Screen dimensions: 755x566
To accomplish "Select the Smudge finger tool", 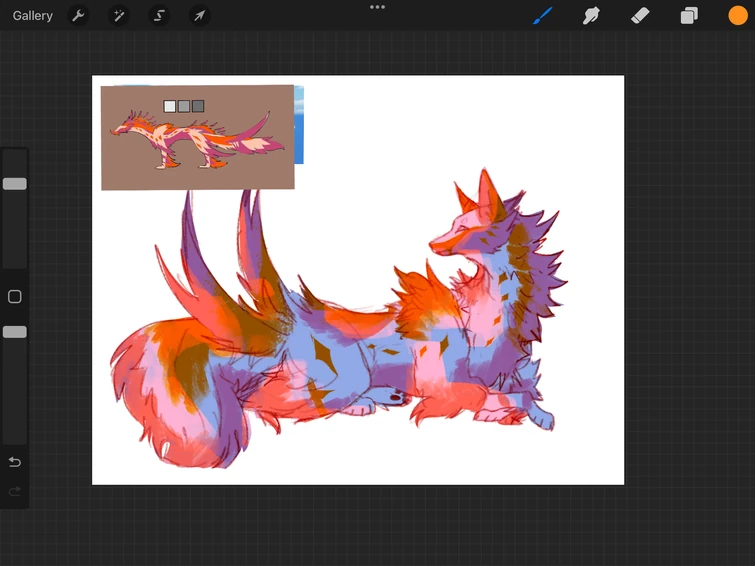I will 592,16.
